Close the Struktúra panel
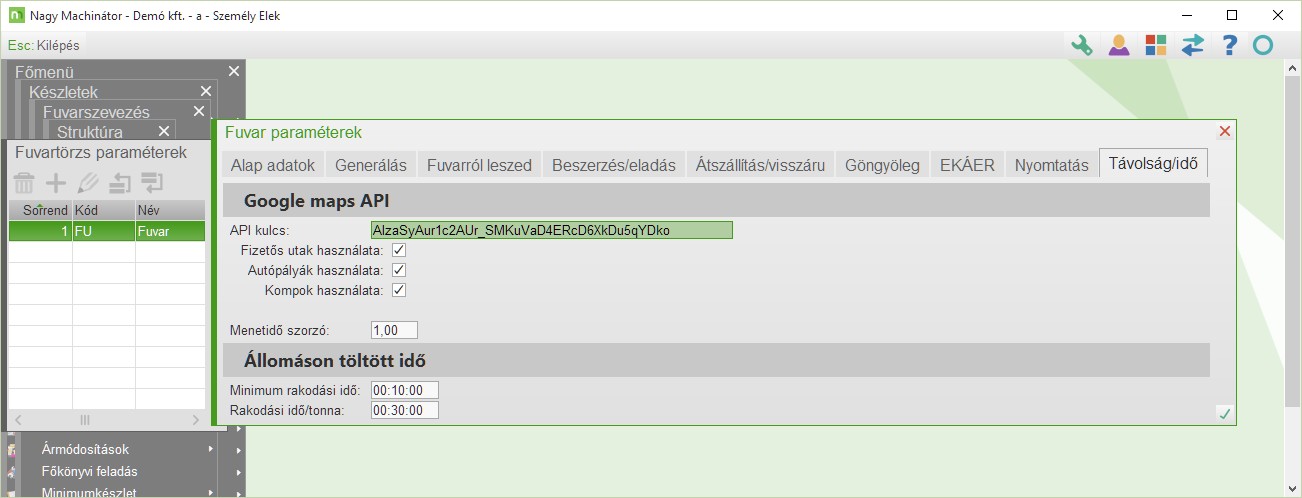Screen dimensions: 1302x498 164,131
